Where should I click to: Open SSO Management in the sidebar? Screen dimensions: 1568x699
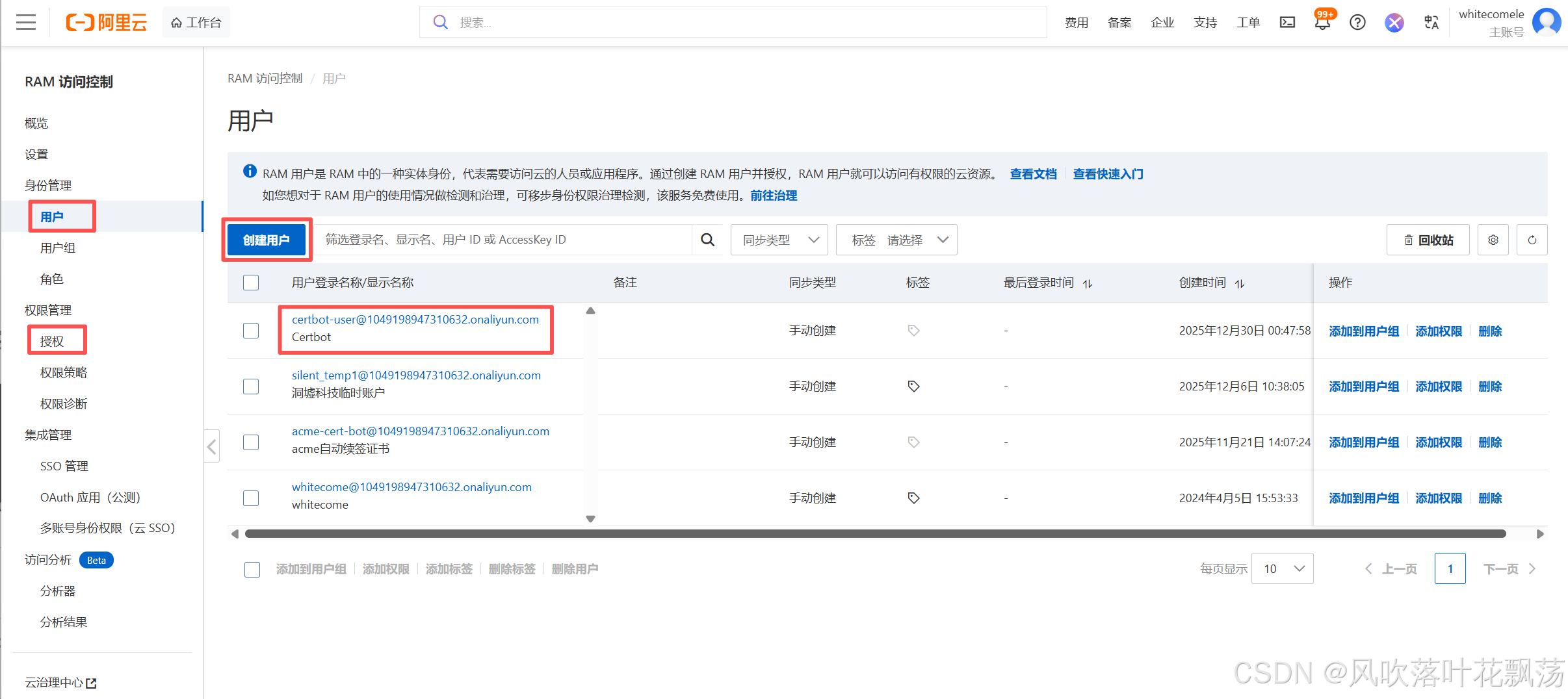click(x=64, y=466)
